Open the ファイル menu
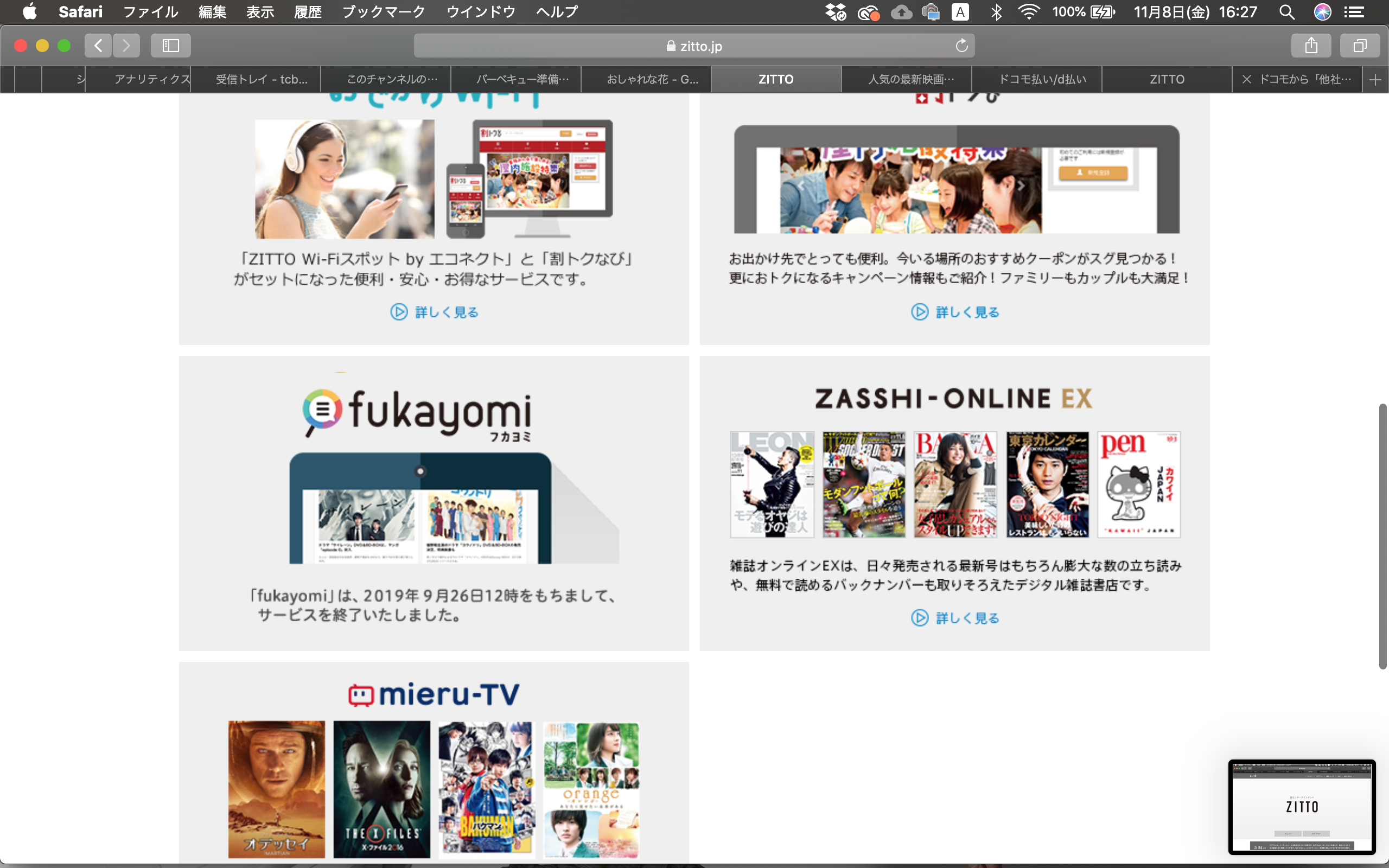Screen dimensions: 1389x868 (150, 11)
